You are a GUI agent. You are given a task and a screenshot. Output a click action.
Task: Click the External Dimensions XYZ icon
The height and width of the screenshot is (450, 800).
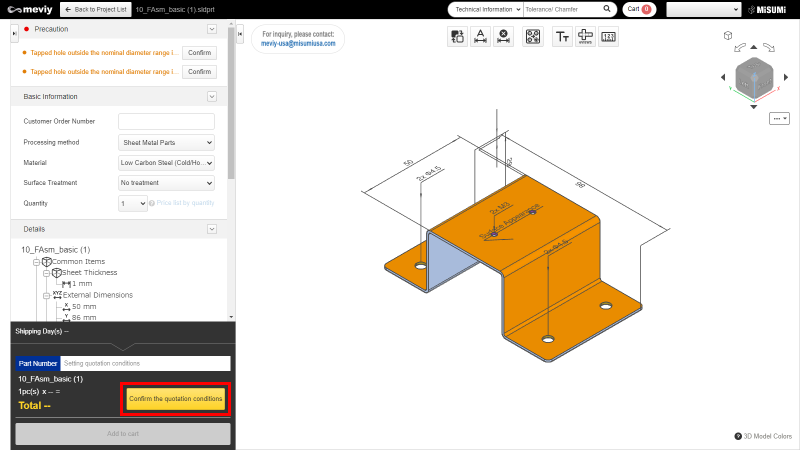click(57, 295)
